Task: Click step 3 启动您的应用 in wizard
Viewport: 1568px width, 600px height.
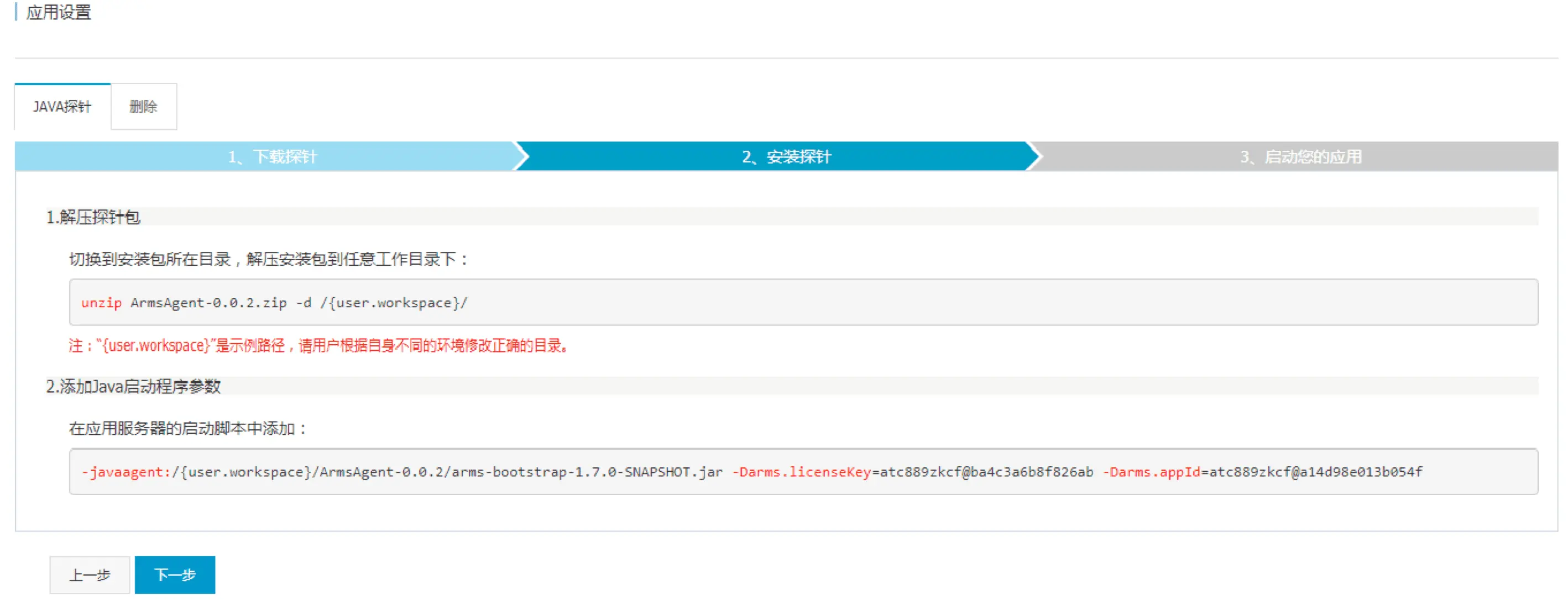Action: pos(1300,156)
